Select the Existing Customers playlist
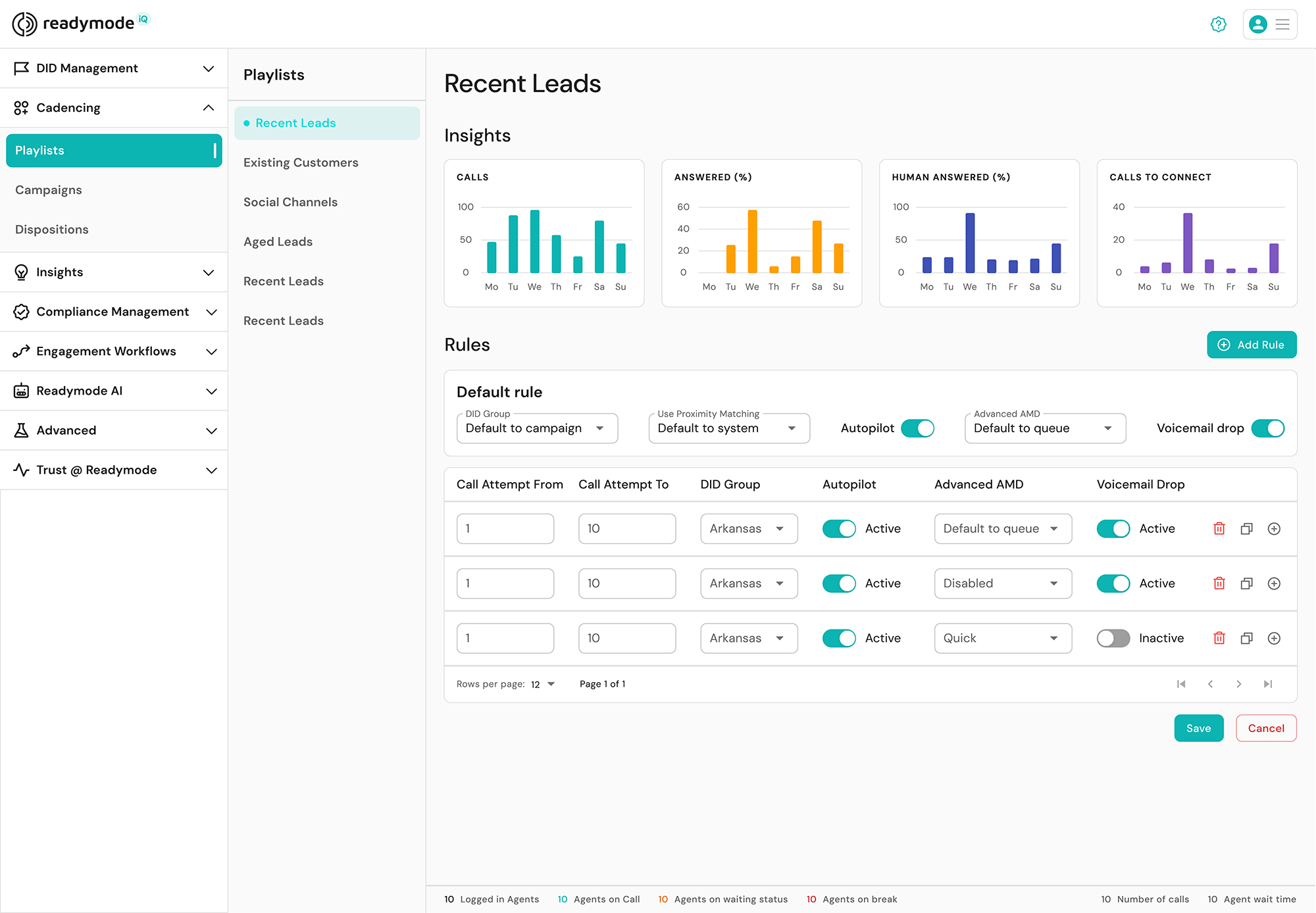This screenshot has height=913, width=1316. (301, 162)
